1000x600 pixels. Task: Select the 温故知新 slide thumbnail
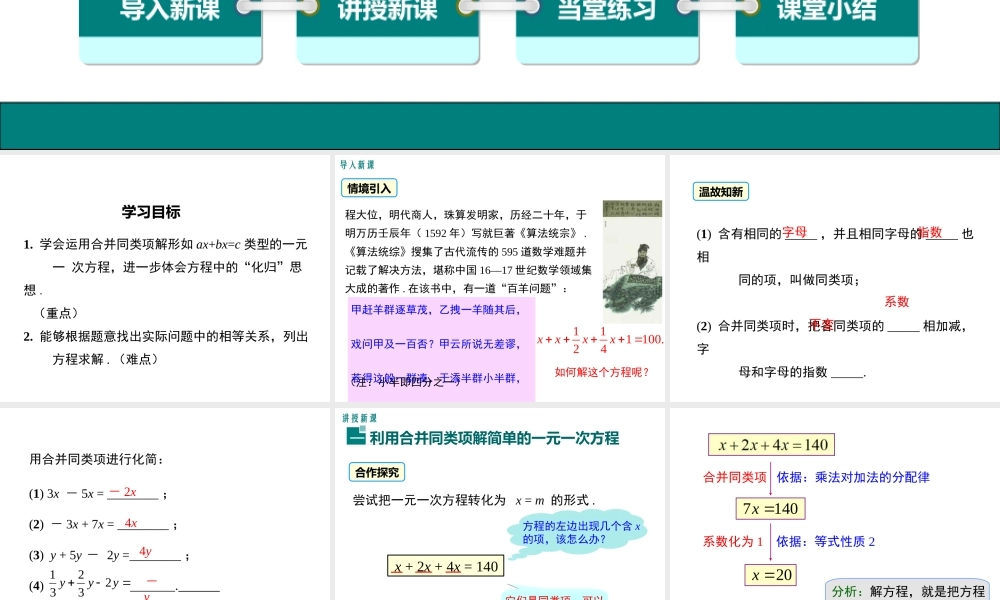point(835,279)
